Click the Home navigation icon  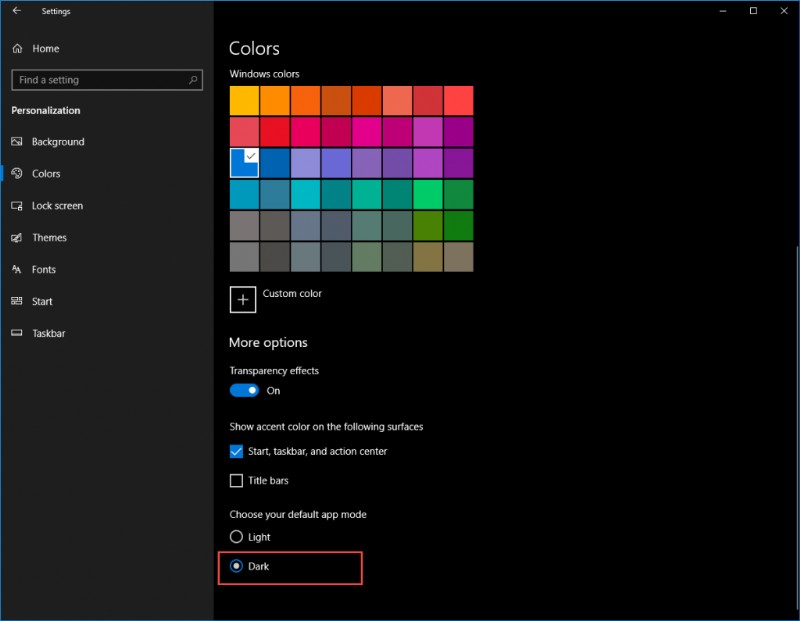click(16, 48)
